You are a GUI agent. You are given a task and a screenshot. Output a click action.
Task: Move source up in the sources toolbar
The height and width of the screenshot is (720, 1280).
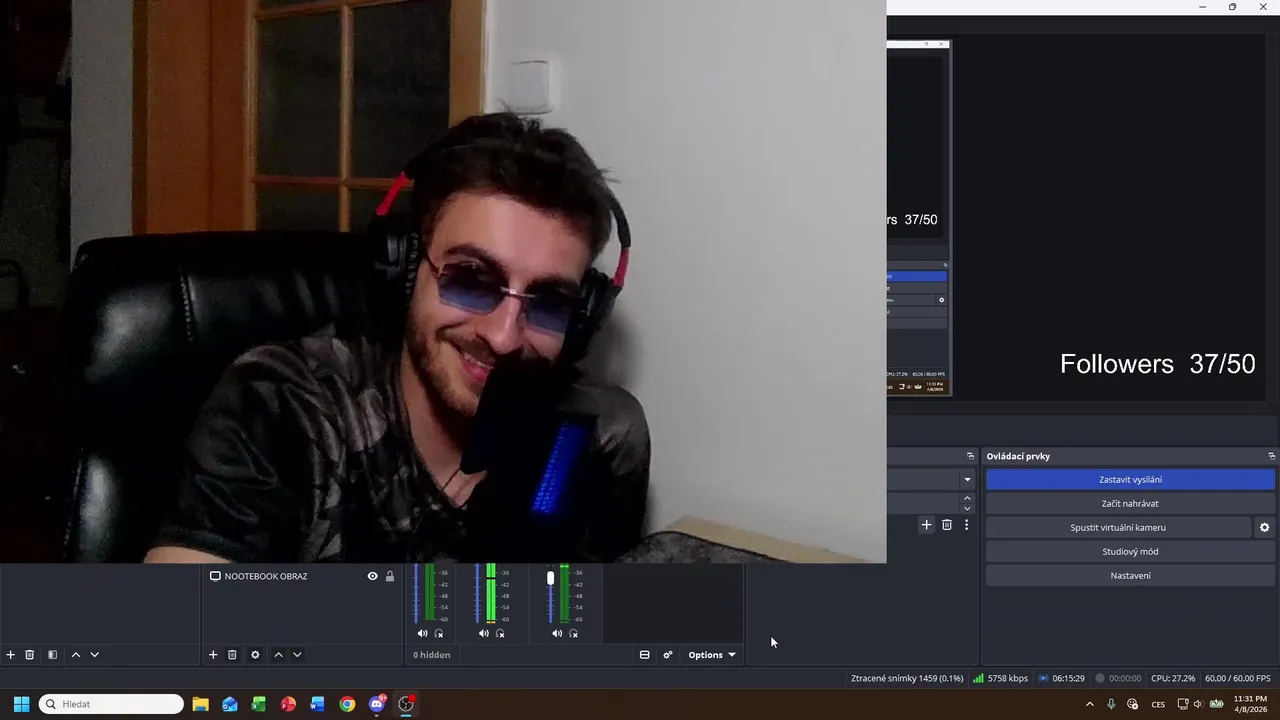[x=278, y=655]
